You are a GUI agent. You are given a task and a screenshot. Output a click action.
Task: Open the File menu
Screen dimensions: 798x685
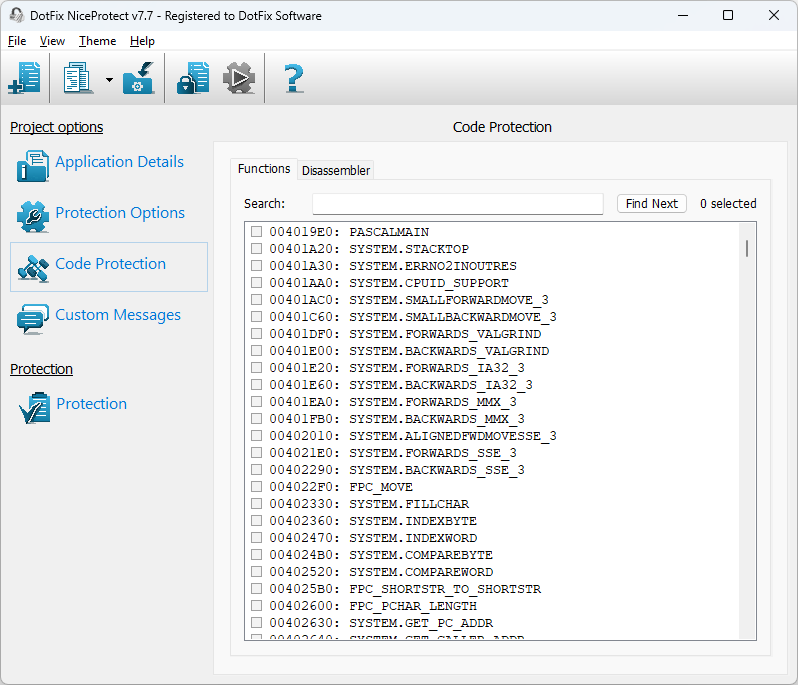coord(17,41)
